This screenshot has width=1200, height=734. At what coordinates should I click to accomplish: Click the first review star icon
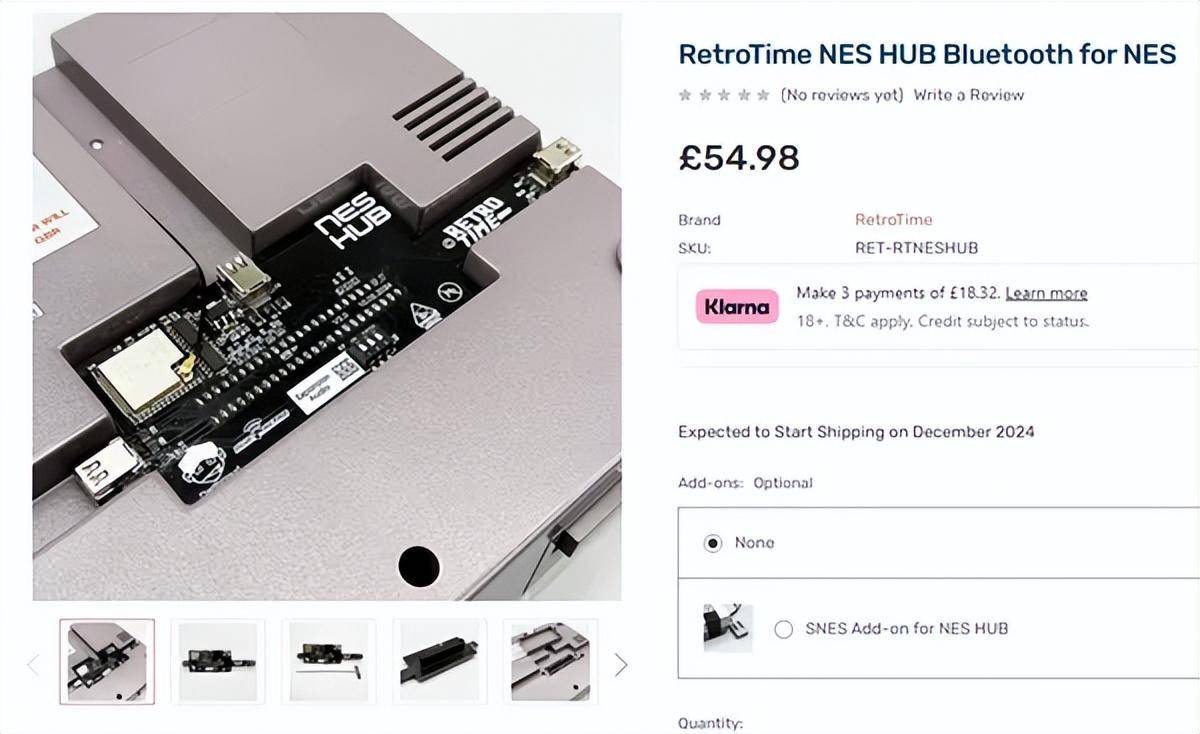pos(685,95)
